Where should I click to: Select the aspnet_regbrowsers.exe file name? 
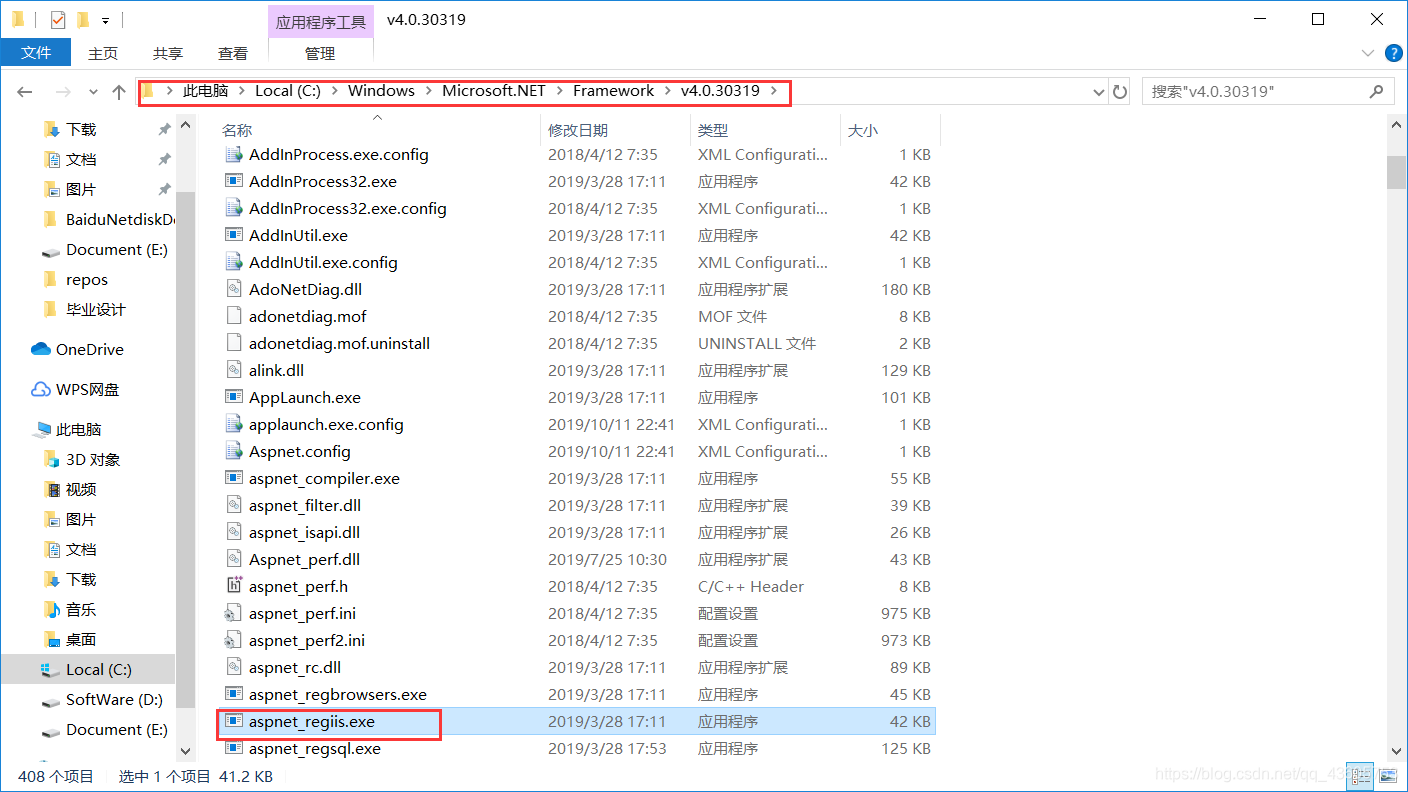point(338,694)
